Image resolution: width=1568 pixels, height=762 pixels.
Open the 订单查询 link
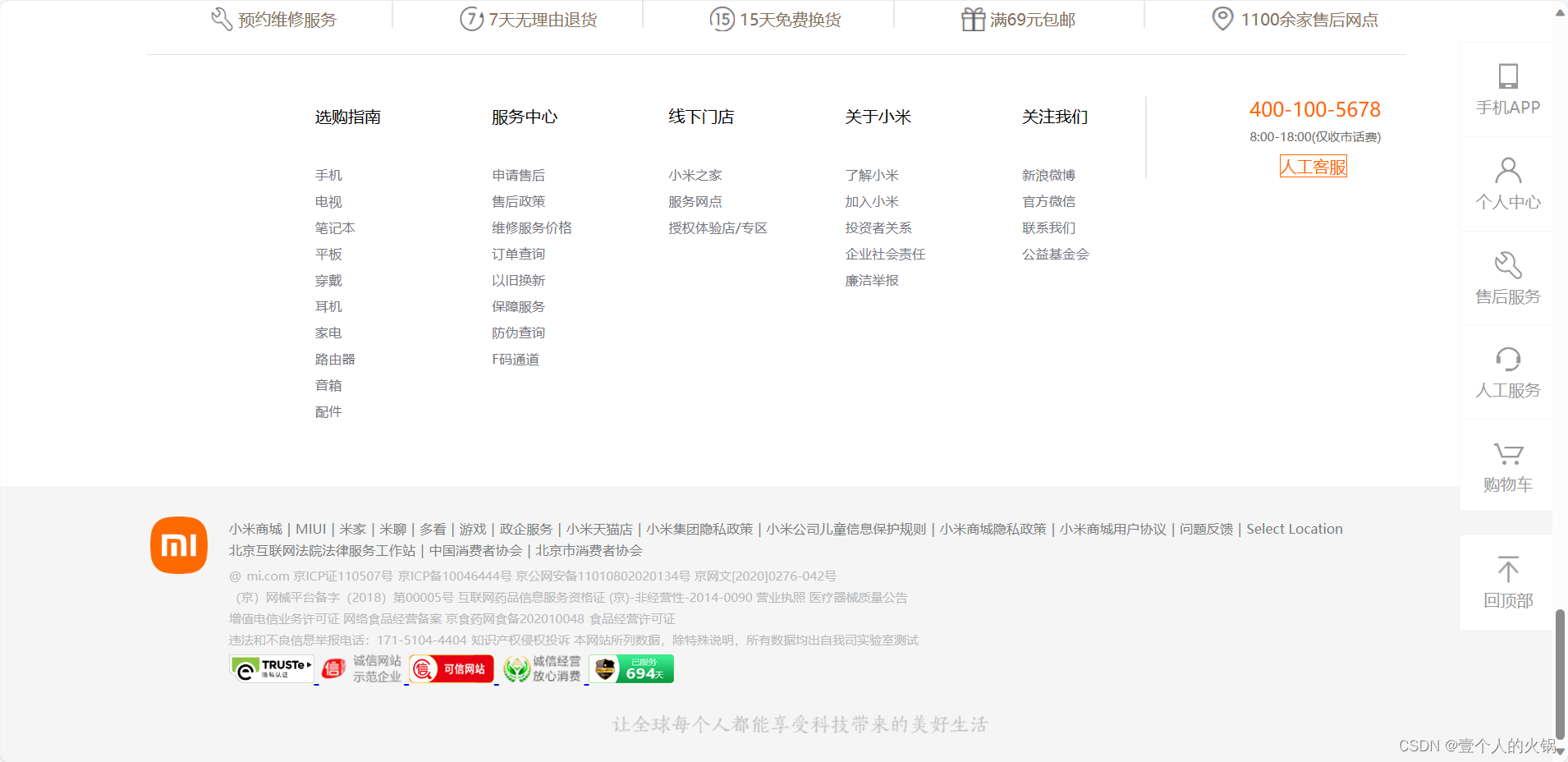coord(518,254)
